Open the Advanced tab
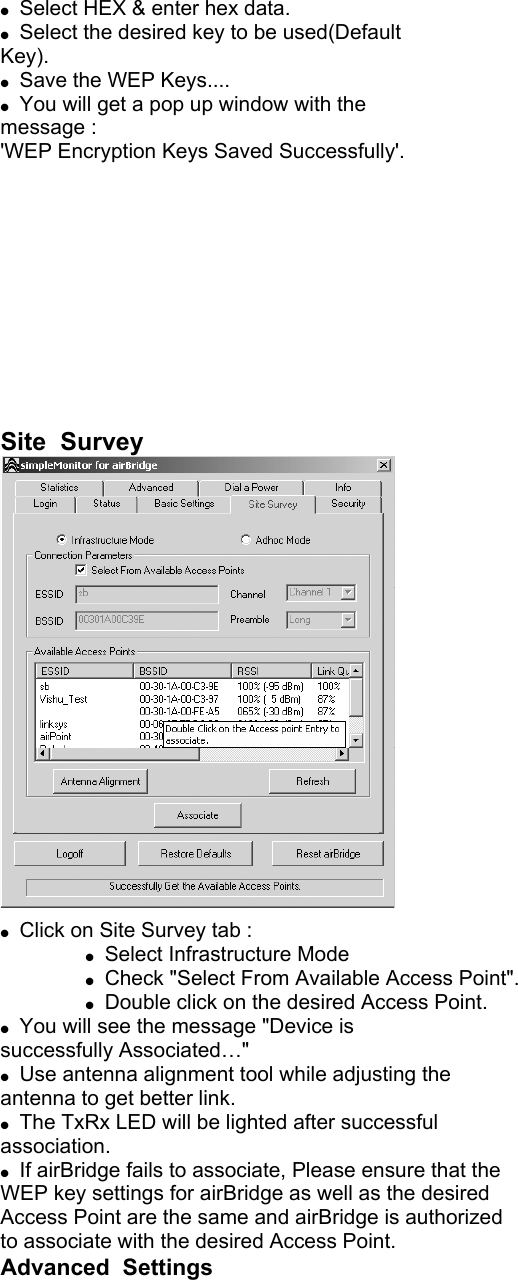518x1280 pixels. coord(151,487)
